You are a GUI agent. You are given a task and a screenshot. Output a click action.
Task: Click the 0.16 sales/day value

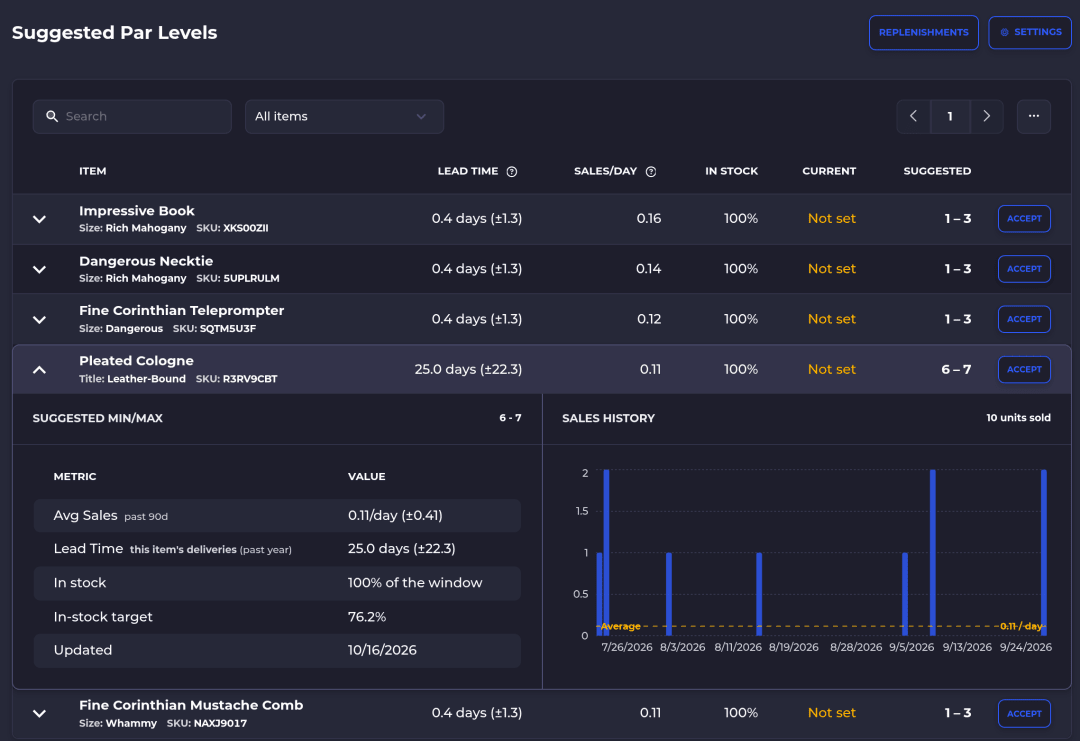tap(649, 219)
